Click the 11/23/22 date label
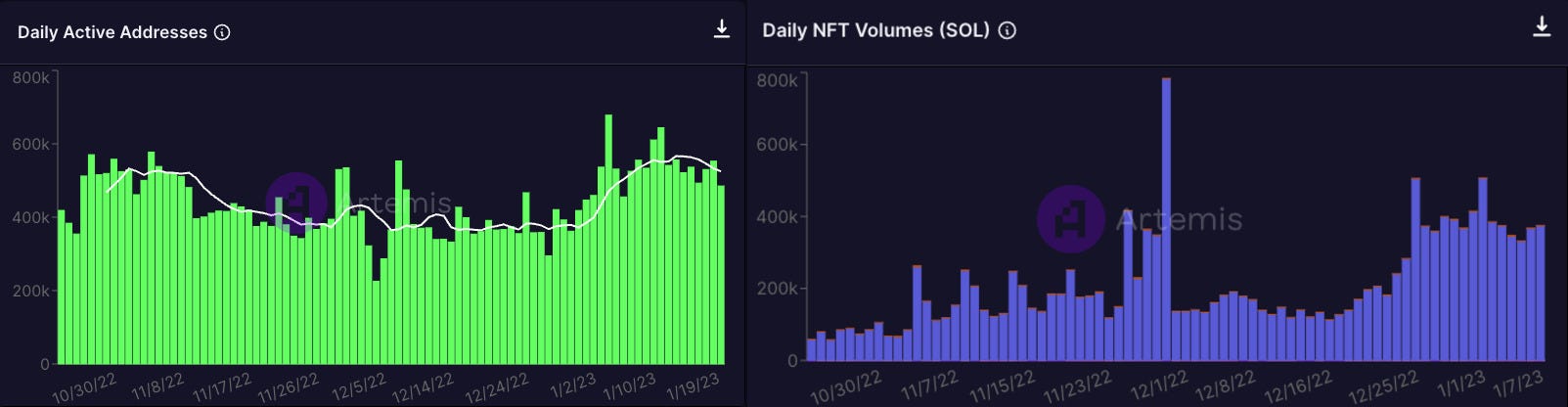This screenshot has height=407, width=1568. tap(1078, 387)
